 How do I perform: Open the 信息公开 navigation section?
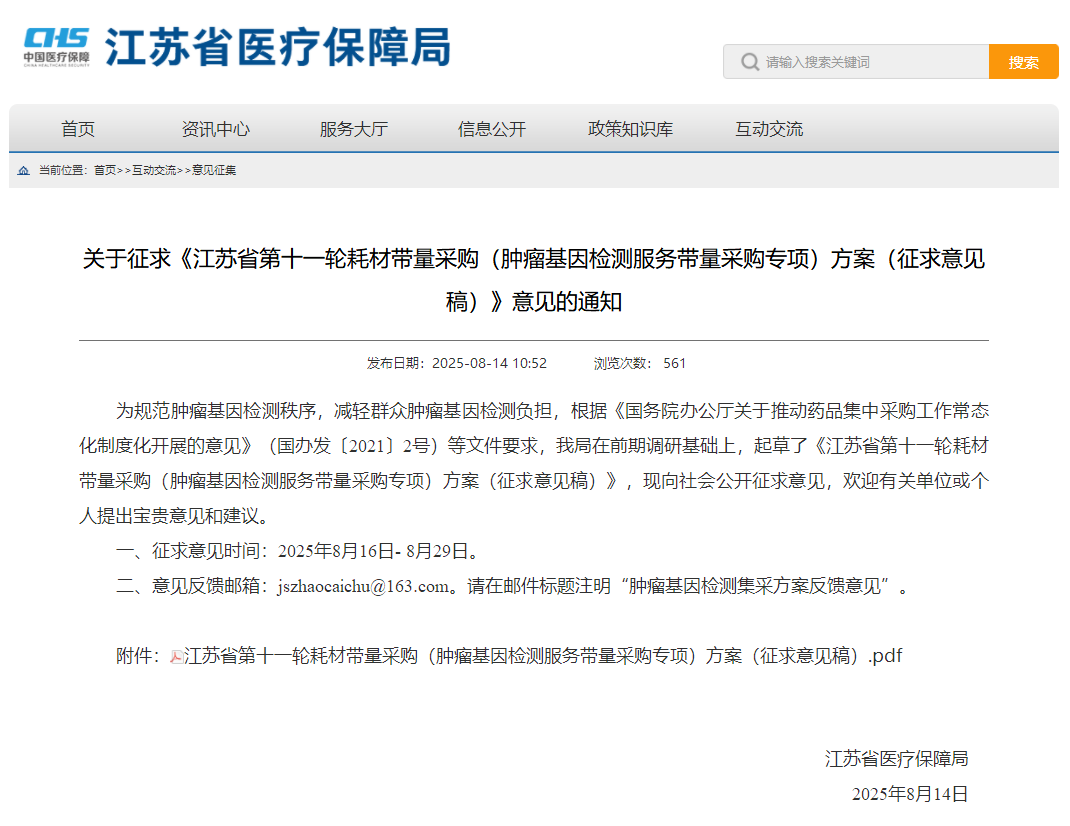point(491,129)
